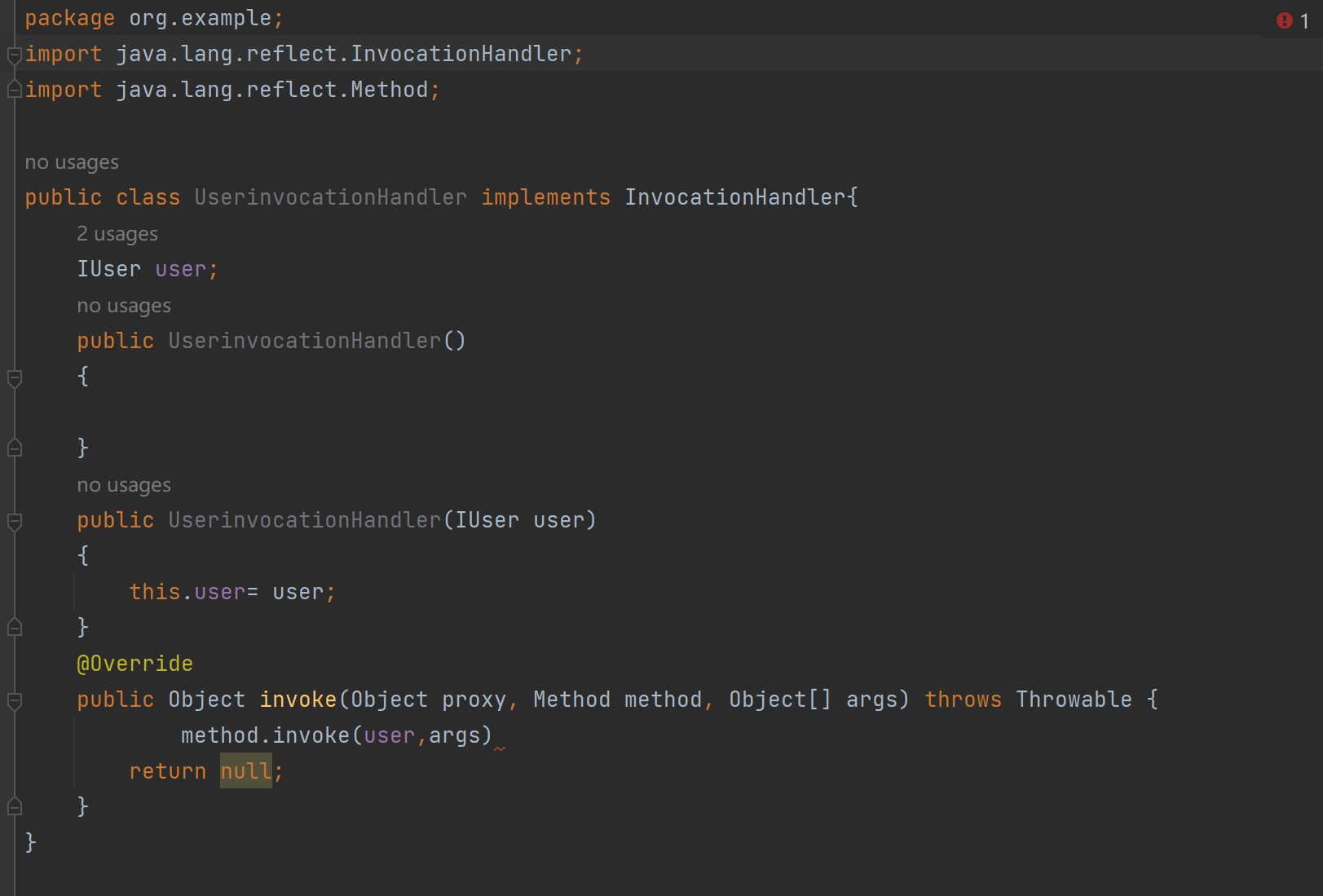Click the Throwable type in the throws clause

coord(1074,700)
